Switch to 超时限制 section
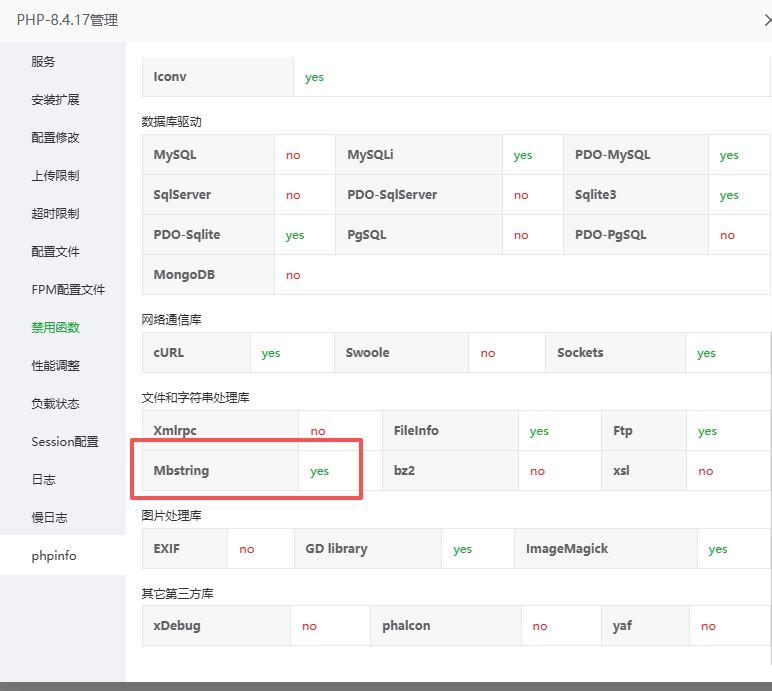The image size is (772, 691). [x=55, y=214]
